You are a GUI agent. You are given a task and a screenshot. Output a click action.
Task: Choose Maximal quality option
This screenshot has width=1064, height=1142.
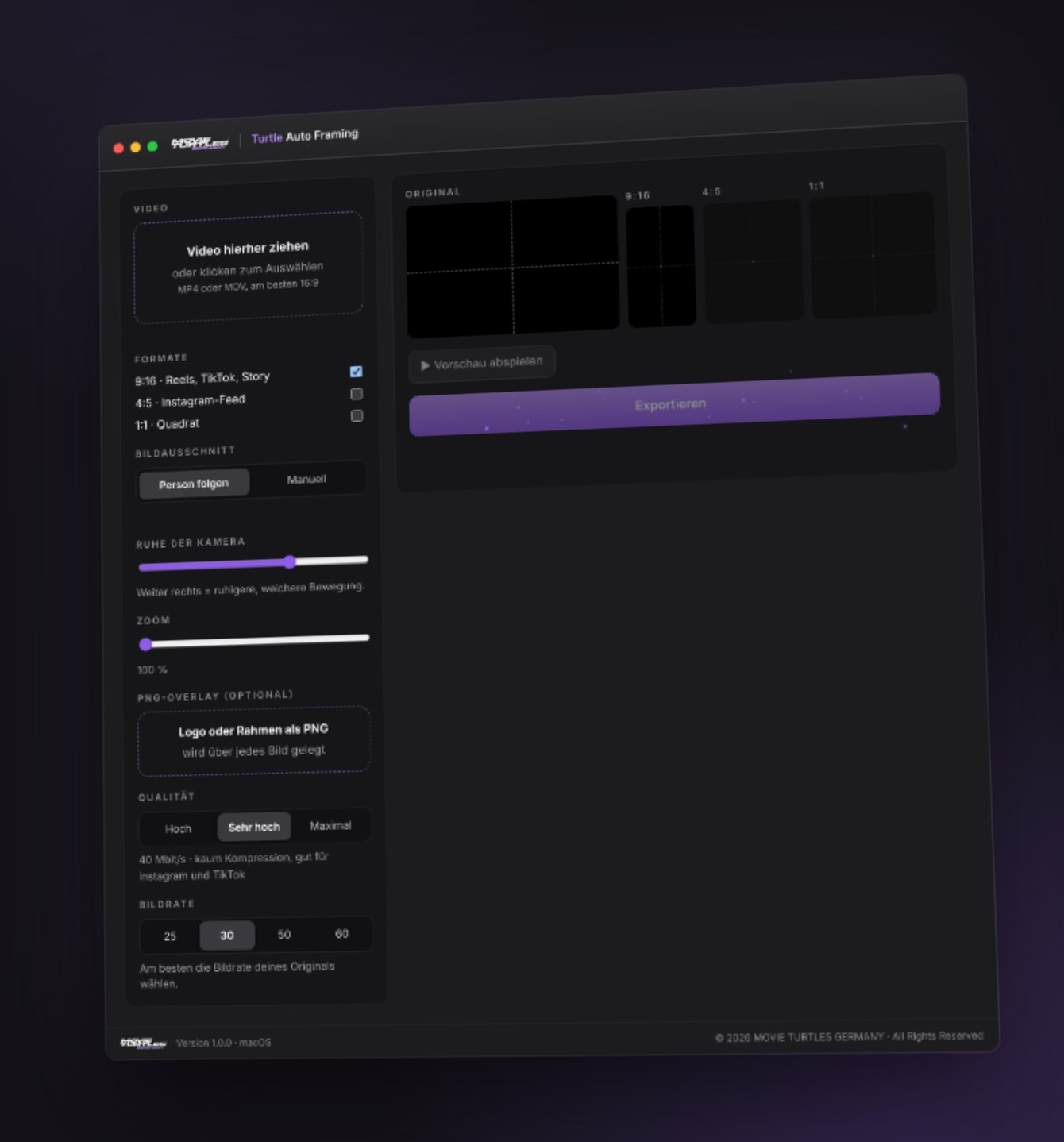pyautogui.click(x=330, y=826)
